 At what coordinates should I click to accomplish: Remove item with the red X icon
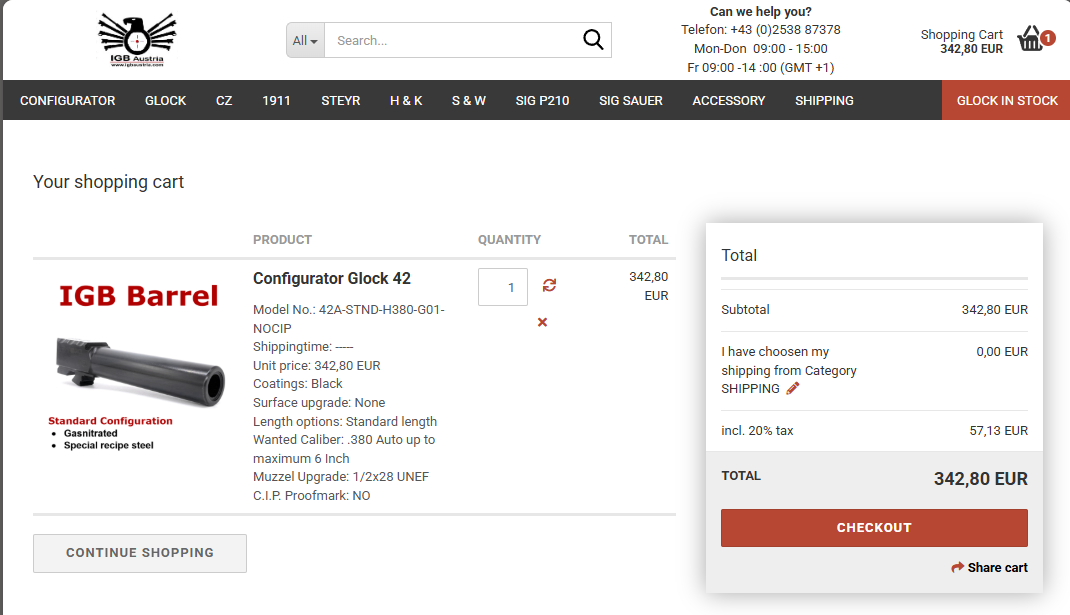pyautogui.click(x=543, y=322)
